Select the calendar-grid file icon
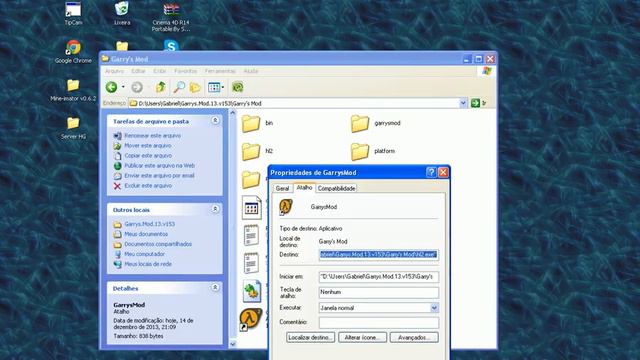 pos(251,207)
